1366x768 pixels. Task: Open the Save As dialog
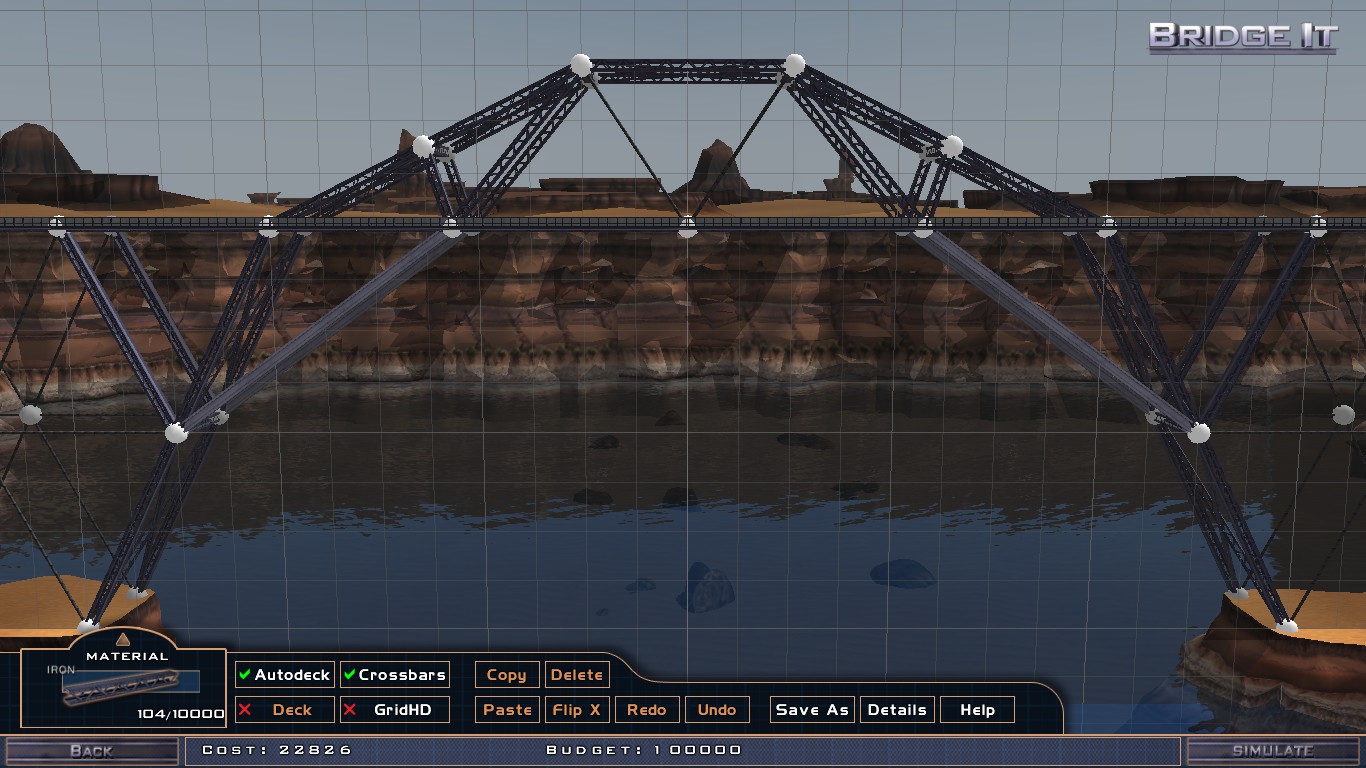(x=812, y=710)
